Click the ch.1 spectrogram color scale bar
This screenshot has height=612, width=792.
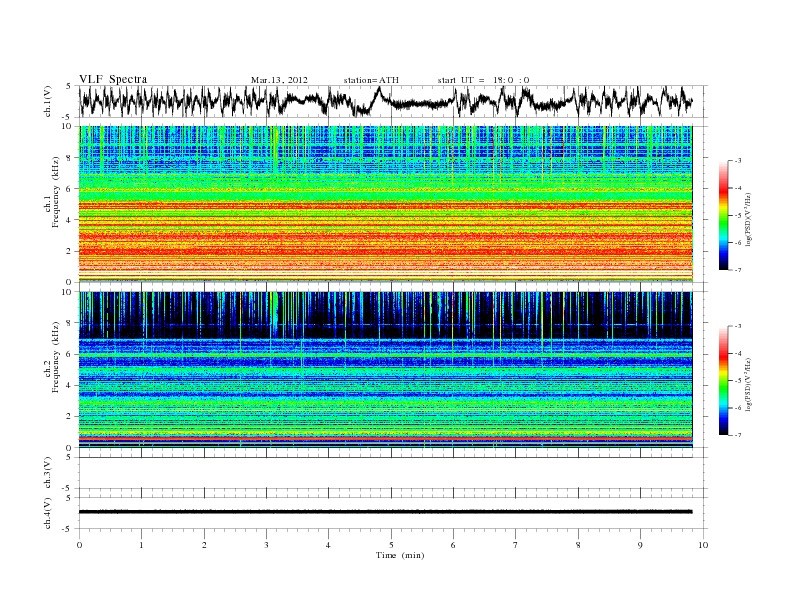click(723, 215)
